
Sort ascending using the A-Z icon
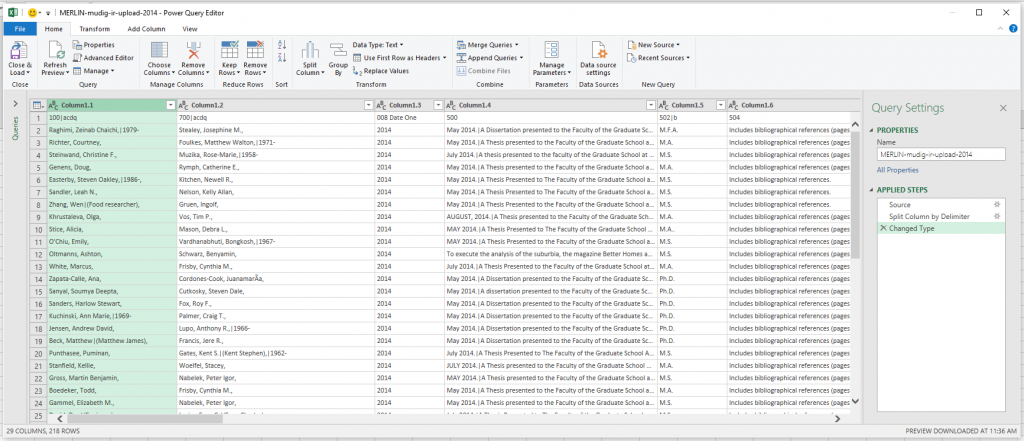point(281,45)
